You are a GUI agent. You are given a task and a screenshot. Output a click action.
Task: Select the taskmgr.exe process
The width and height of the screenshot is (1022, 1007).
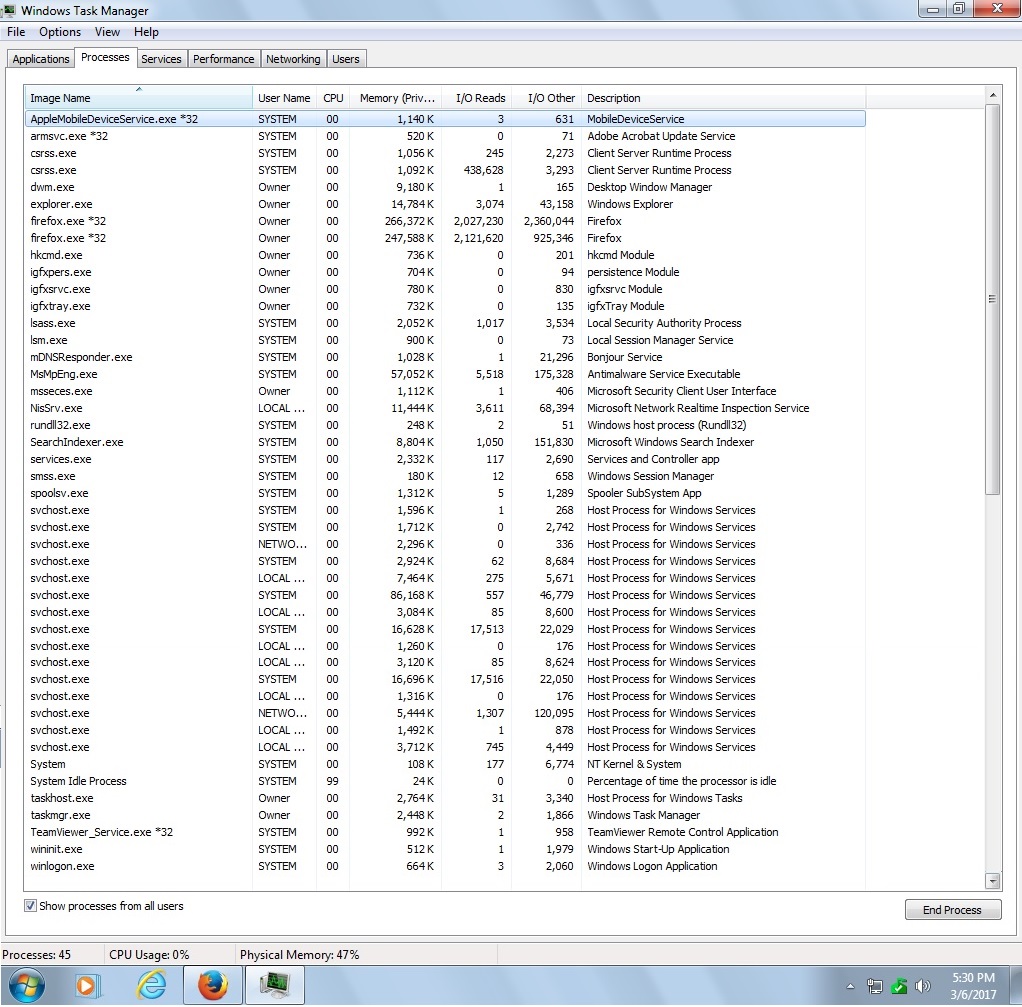(x=445, y=815)
